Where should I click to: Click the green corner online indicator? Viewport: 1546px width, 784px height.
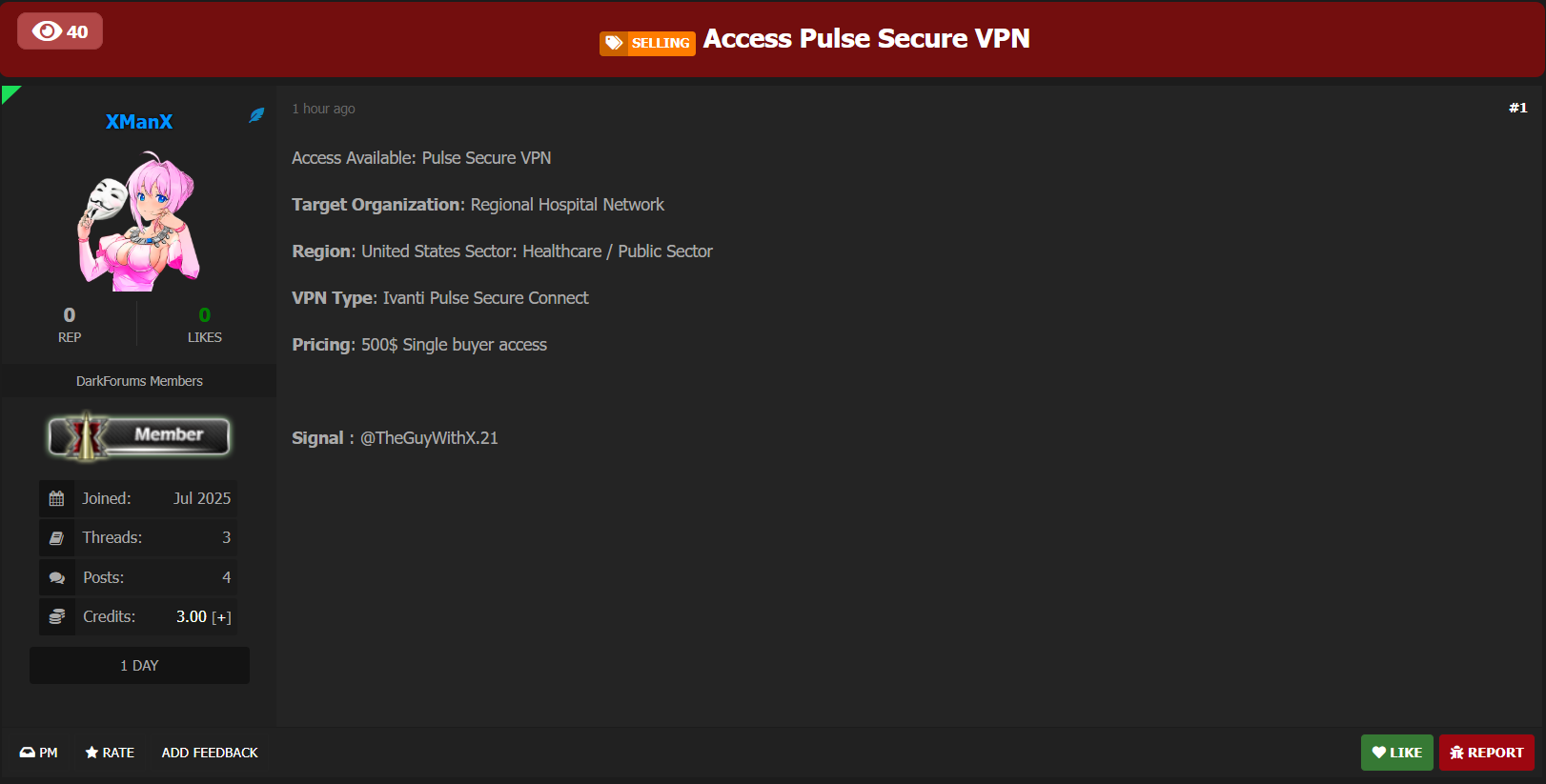coord(9,92)
